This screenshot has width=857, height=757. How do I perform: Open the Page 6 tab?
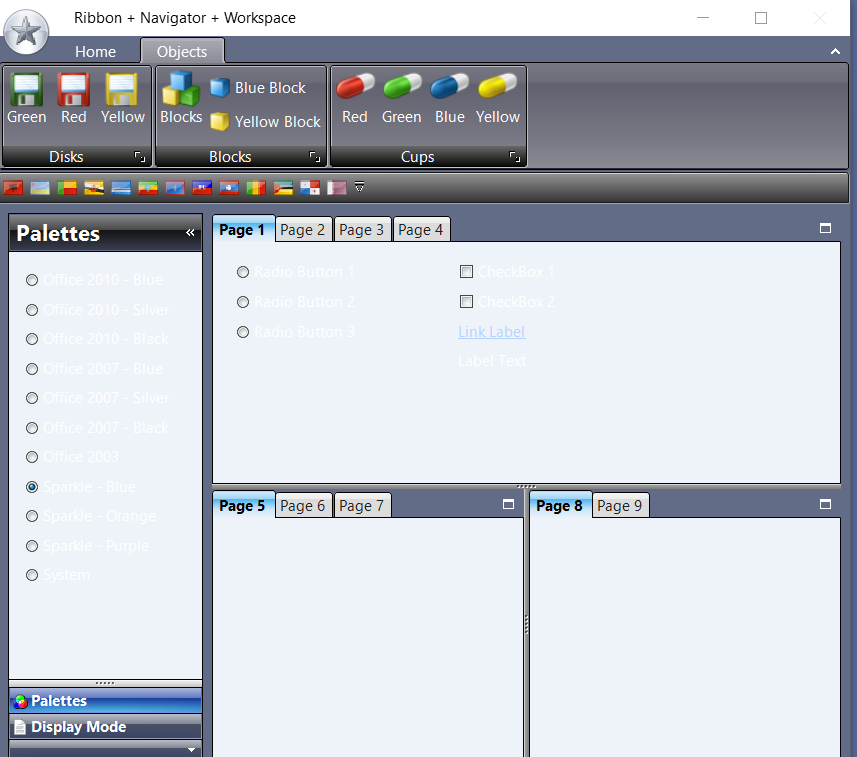tap(303, 505)
